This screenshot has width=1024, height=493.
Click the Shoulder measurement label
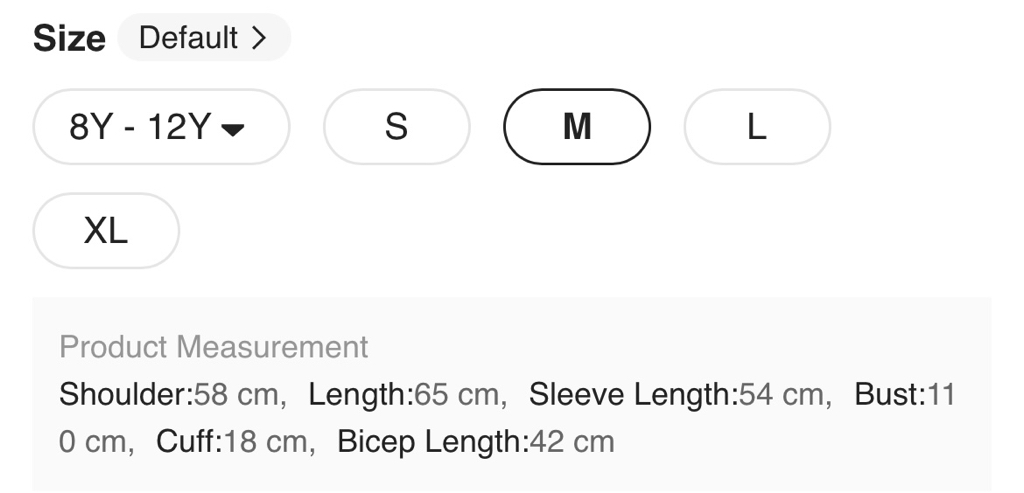pyautogui.click(x=124, y=395)
